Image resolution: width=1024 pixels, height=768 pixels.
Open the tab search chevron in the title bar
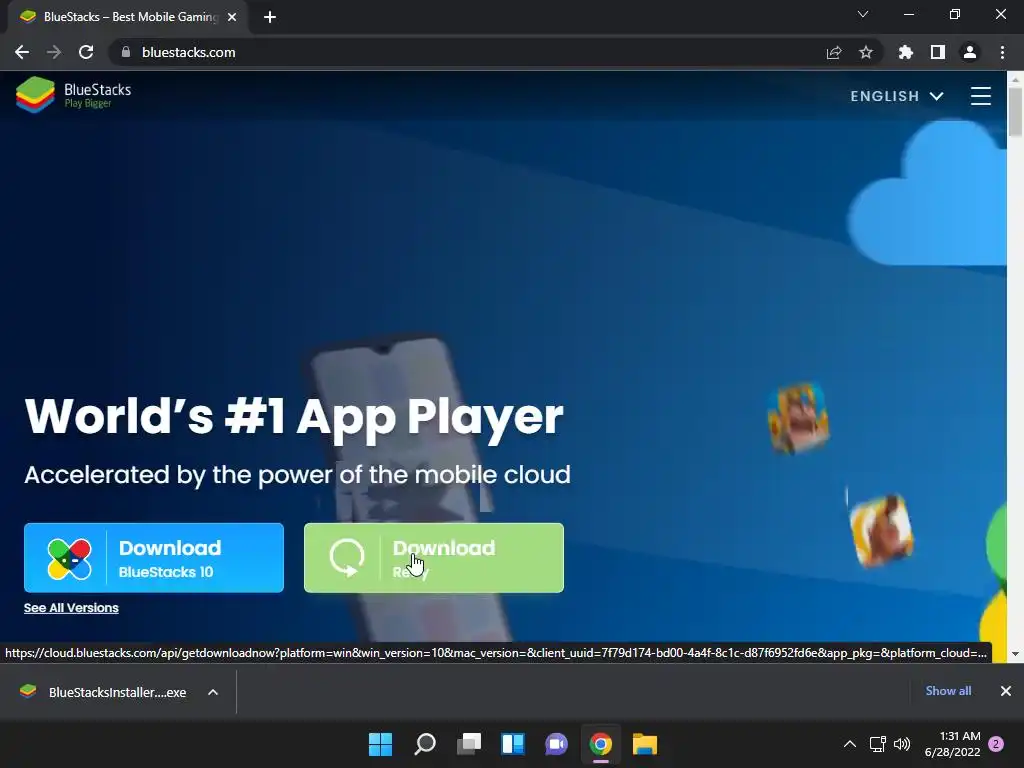[x=863, y=14]
